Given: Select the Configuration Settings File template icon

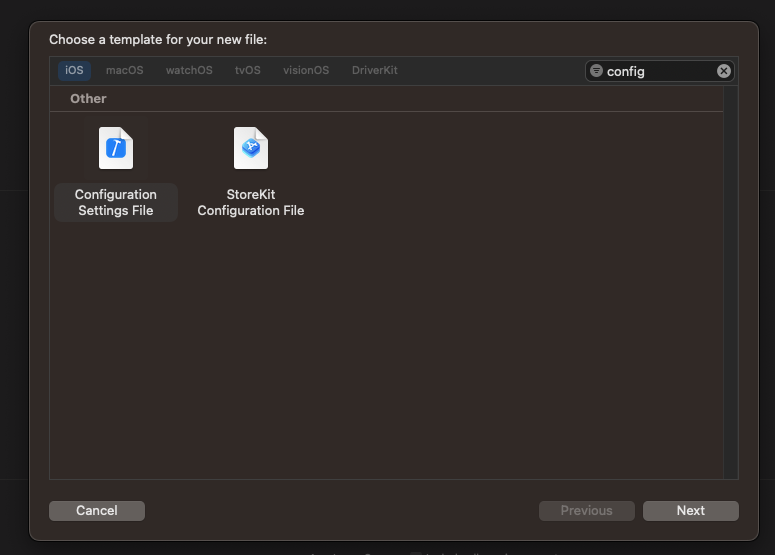Looking at the screenshot, I should (x=116, y=148).
